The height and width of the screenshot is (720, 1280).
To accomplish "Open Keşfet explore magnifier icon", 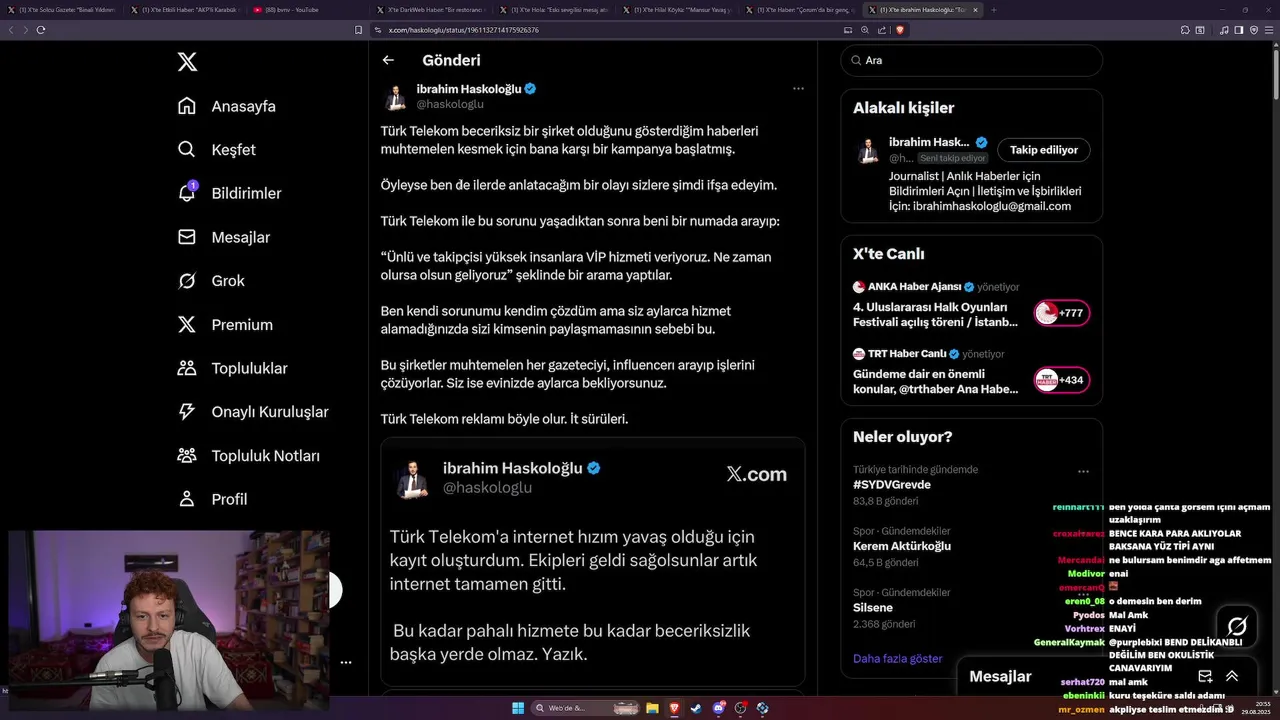I will click(x=187, y=149).
